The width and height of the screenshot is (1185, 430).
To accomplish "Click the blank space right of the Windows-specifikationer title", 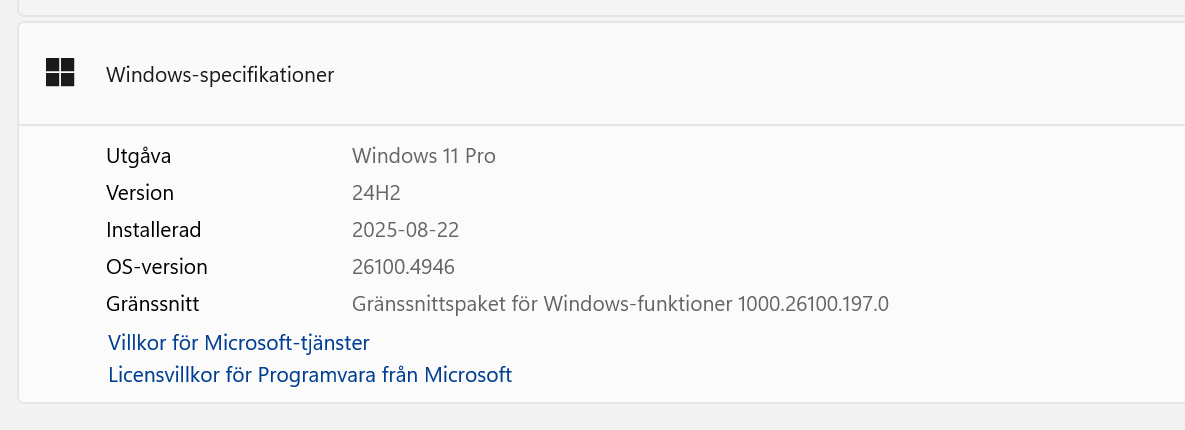I will pos(756,75).
